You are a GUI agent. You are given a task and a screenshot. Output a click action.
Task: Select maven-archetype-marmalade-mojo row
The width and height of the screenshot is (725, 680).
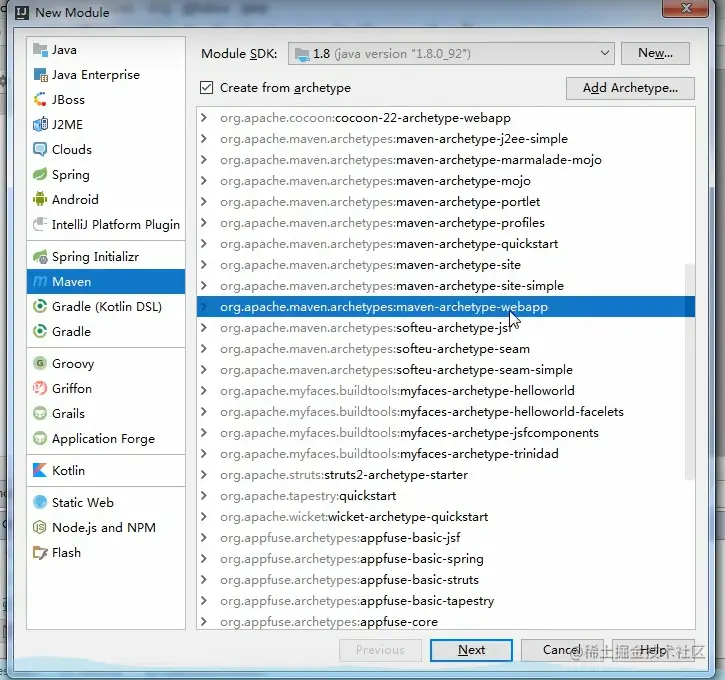[x=446, y=159]
